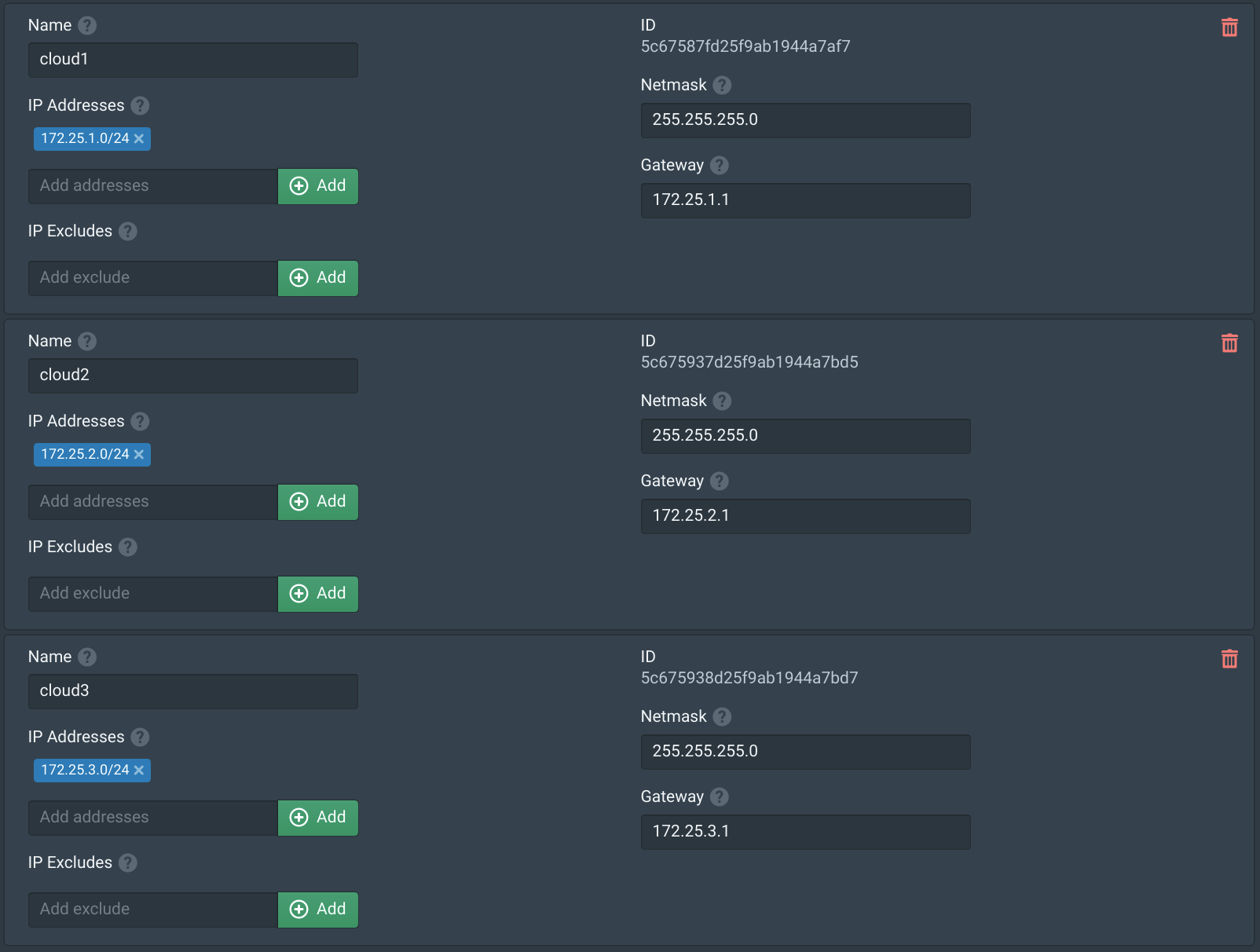Add exclude to the cloud2 block
The image size is (1260, 952).
point(318,594)
